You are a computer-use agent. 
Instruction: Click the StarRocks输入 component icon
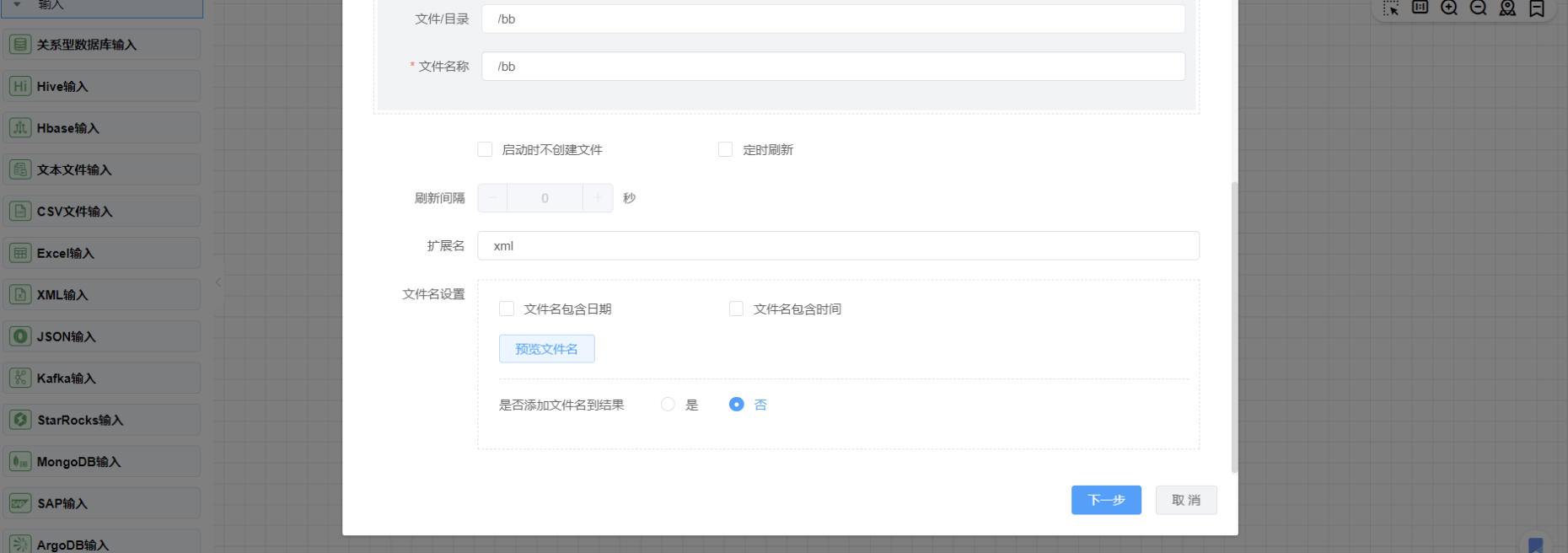[20, 420]
